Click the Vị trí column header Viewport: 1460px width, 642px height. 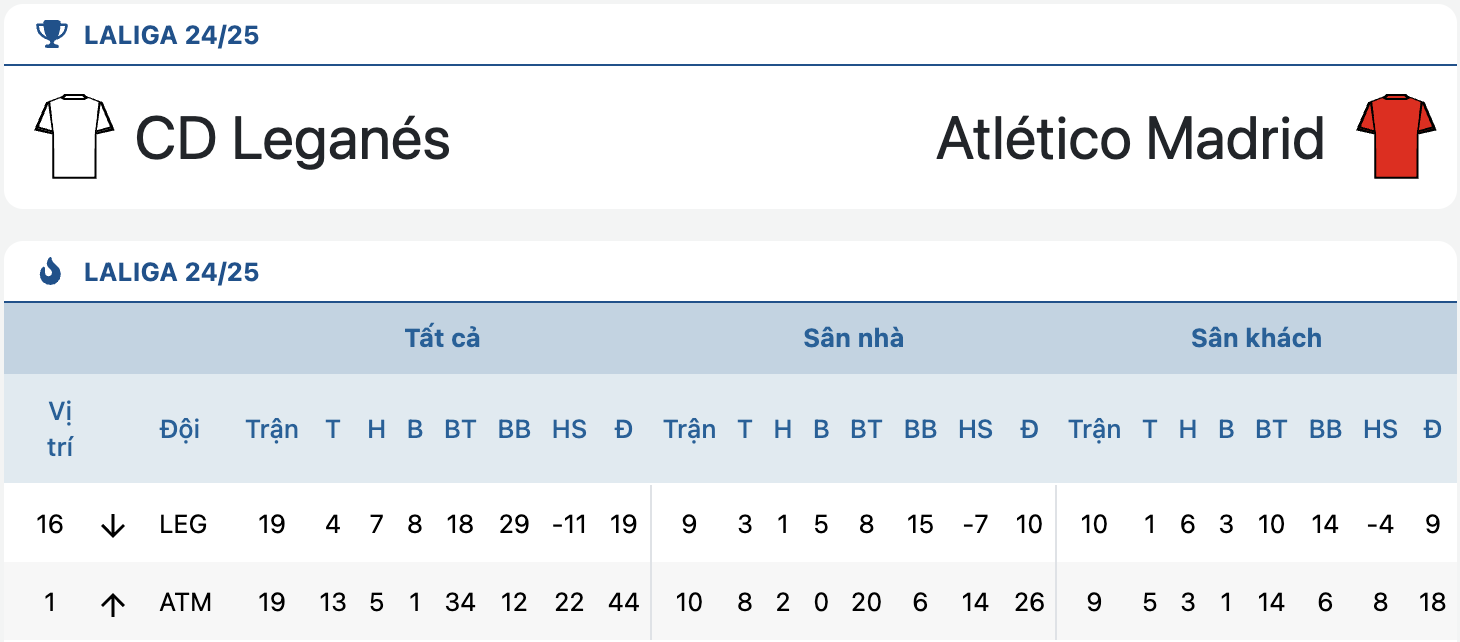[60, 429]
